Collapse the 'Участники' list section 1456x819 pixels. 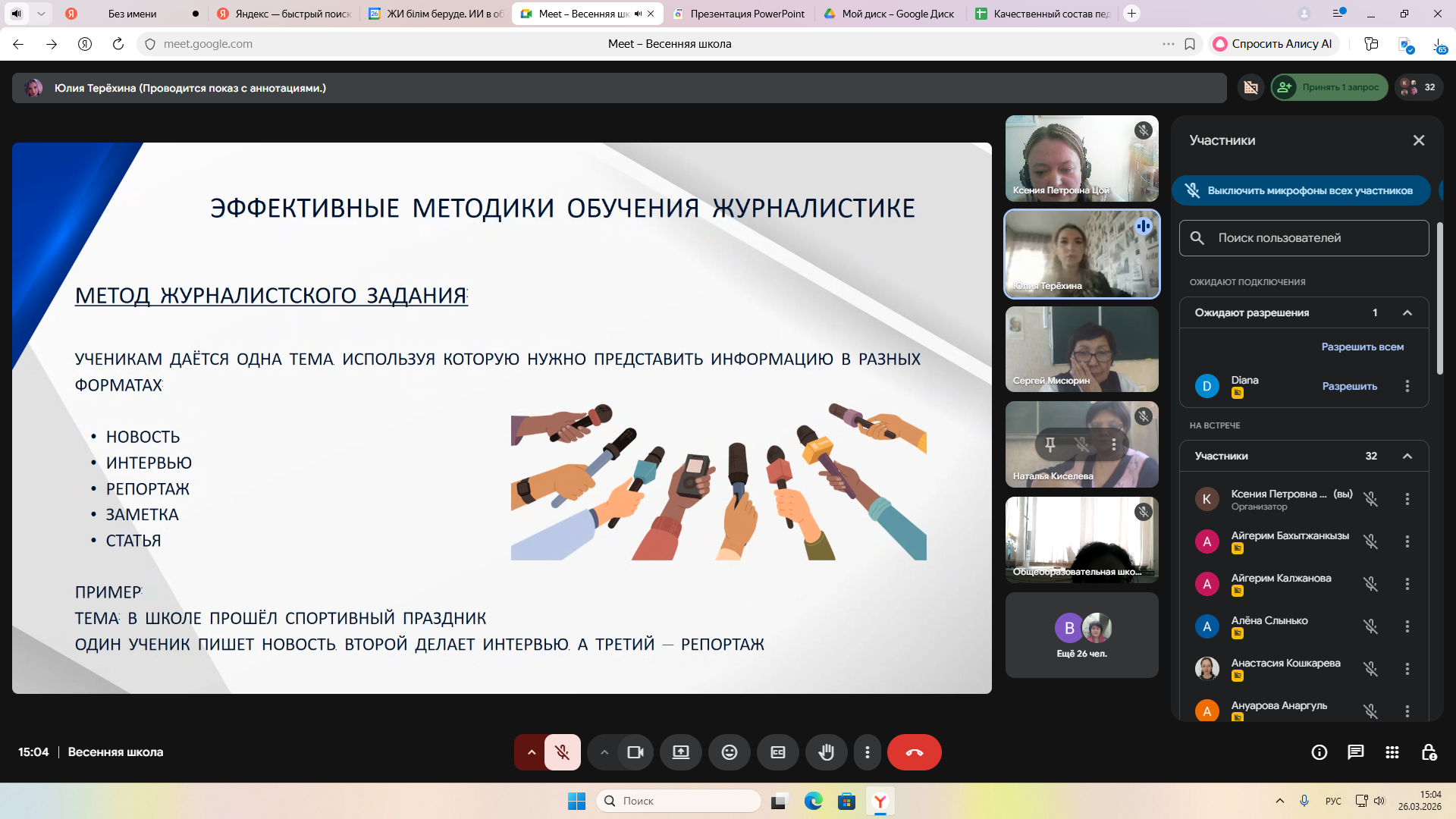(1407, 456)
